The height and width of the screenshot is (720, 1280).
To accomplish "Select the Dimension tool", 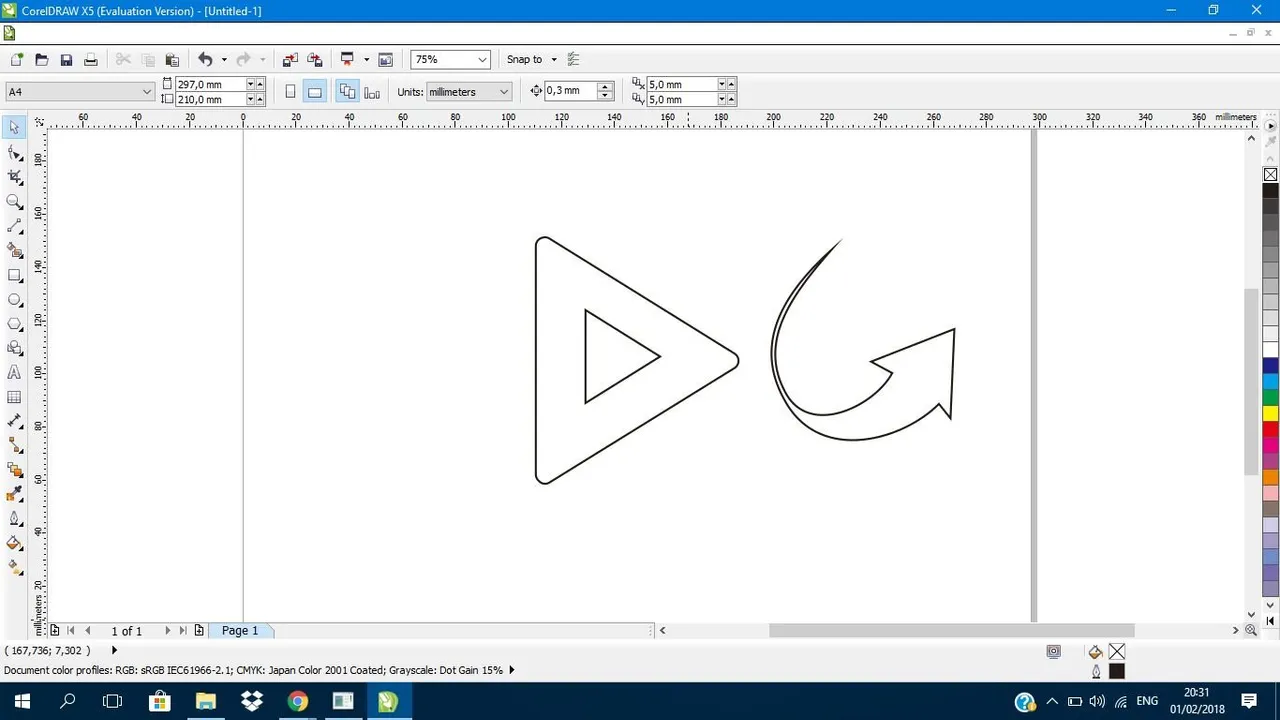I will [x=14, y=421].
